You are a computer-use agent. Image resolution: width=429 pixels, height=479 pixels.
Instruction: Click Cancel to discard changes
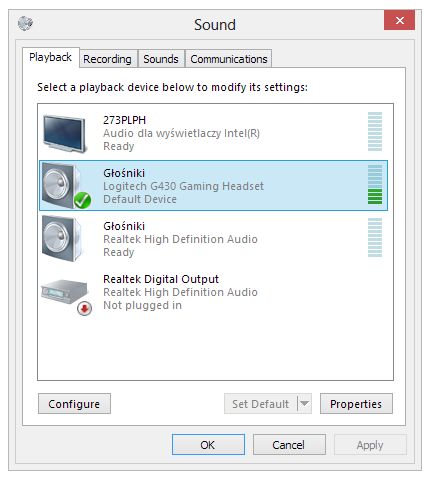click(x=289, y=444)
